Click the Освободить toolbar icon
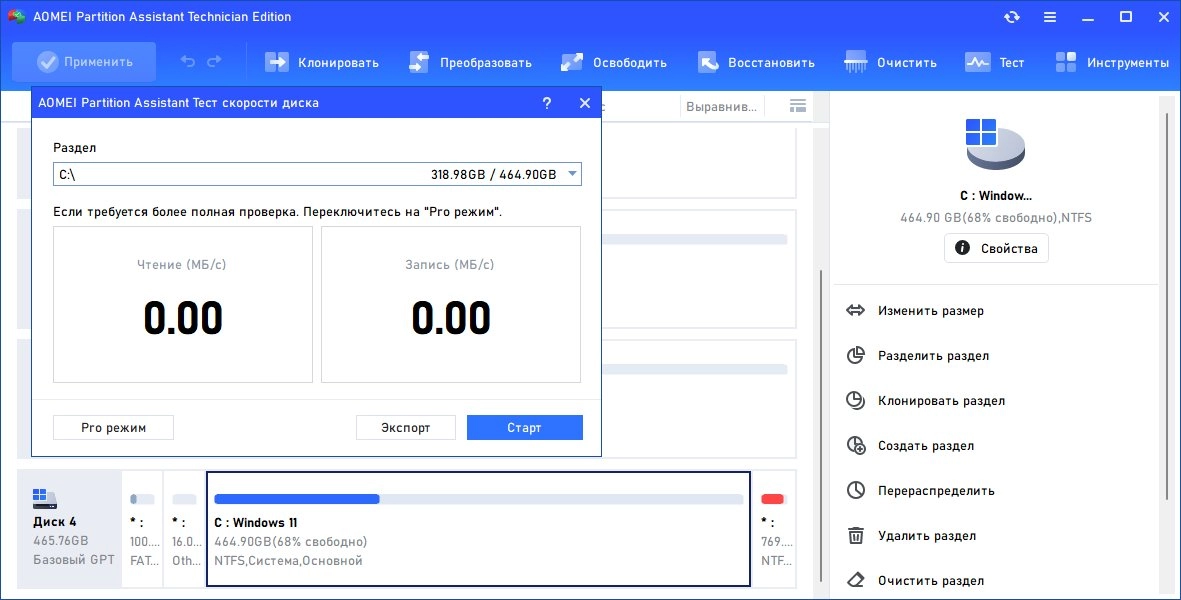This screenshot has height=600, width=1181. (572, 62)
